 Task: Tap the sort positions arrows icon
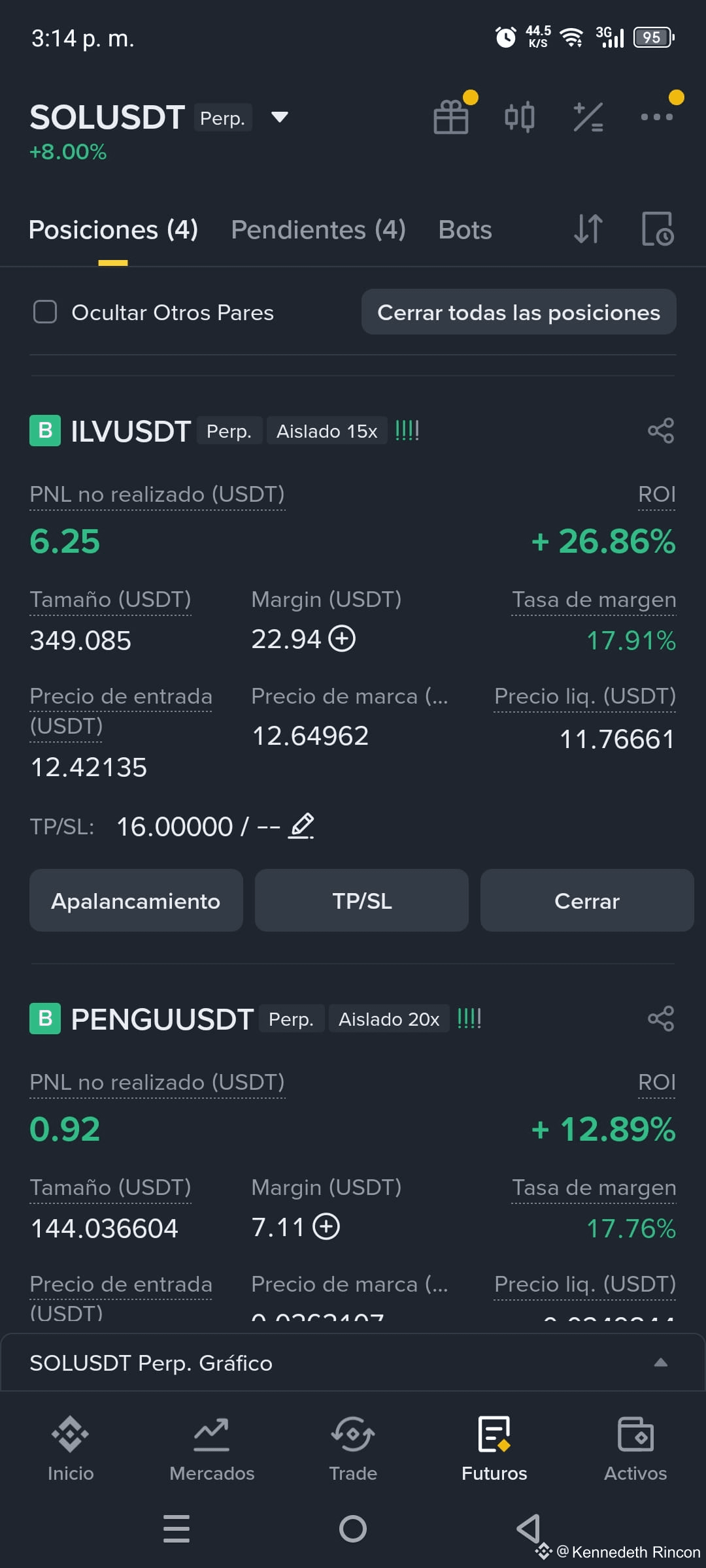tap(588, 229)
